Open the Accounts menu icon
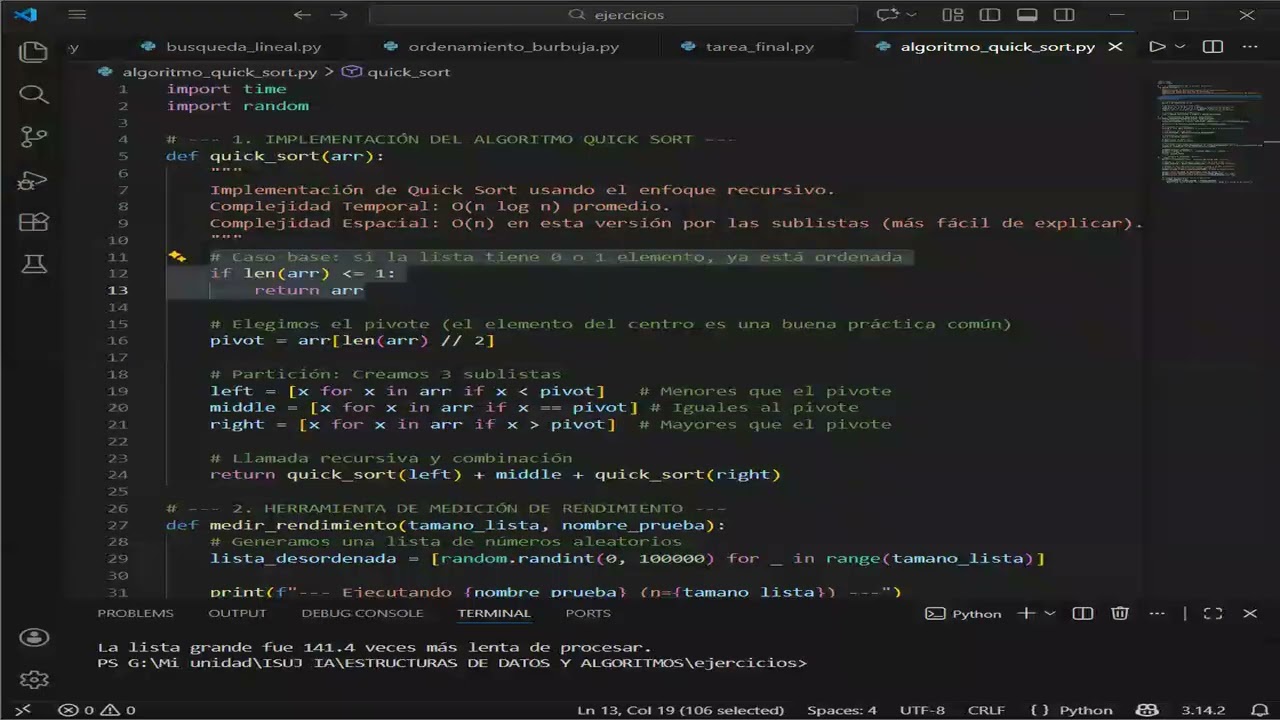1280x720 pixels. (x=34, y=637)
